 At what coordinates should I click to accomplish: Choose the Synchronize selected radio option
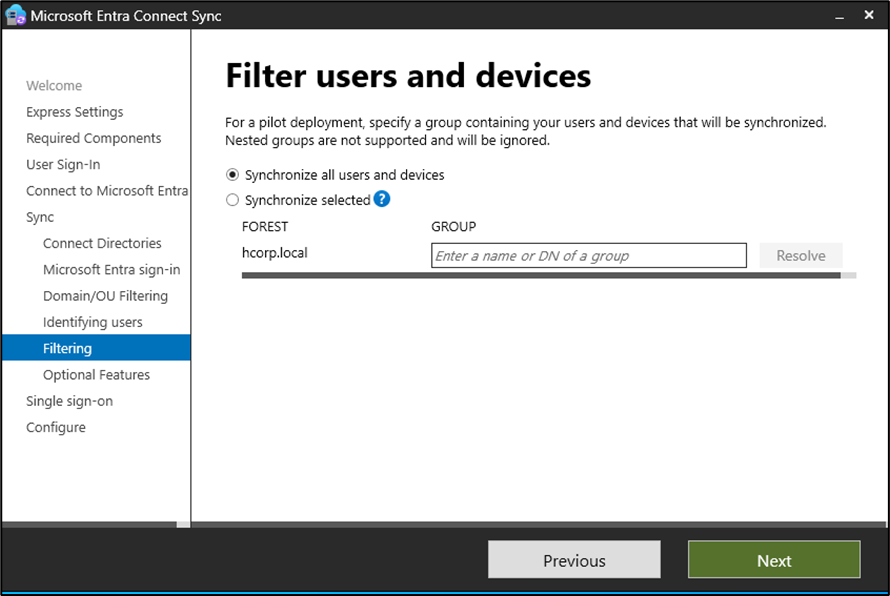point(233,200)
